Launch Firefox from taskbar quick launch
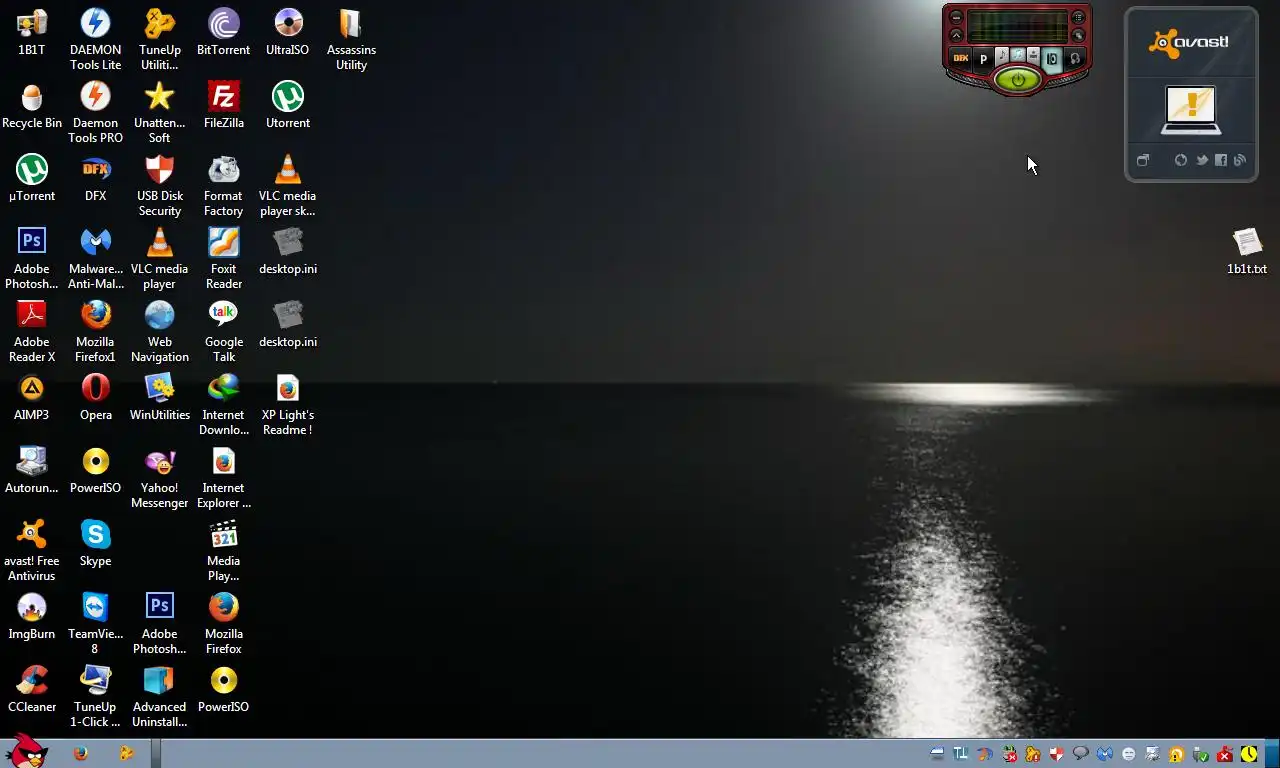This screenshot has height=768, width=1280. (x=81, y=754)
